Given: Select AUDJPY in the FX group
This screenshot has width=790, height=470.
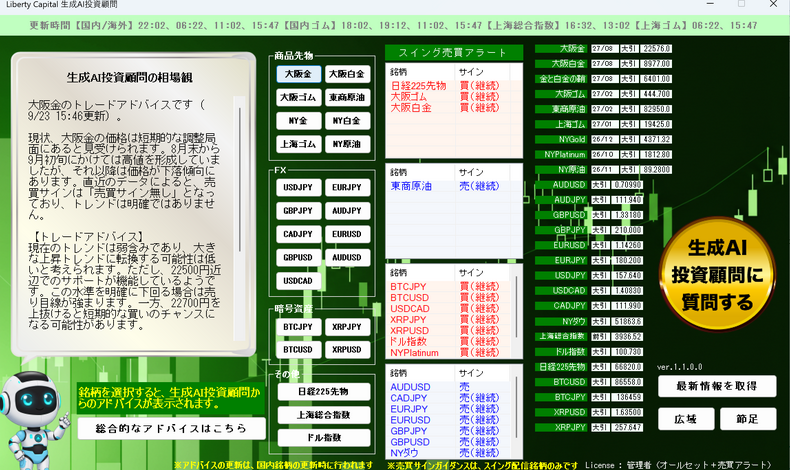Looking at the screenshot, I should coord(347,211).
